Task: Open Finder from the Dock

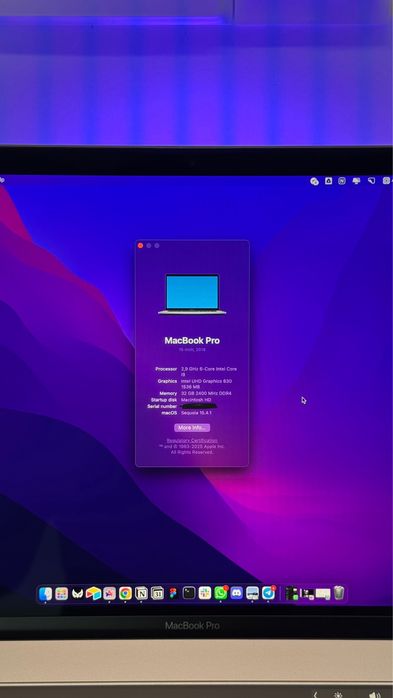Action: tap(45, 593)
